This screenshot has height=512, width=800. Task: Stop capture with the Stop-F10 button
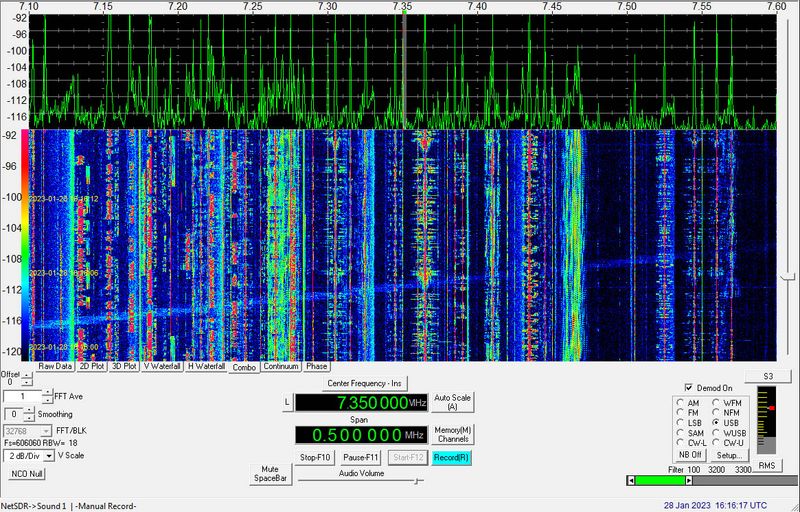pos(315,457)
